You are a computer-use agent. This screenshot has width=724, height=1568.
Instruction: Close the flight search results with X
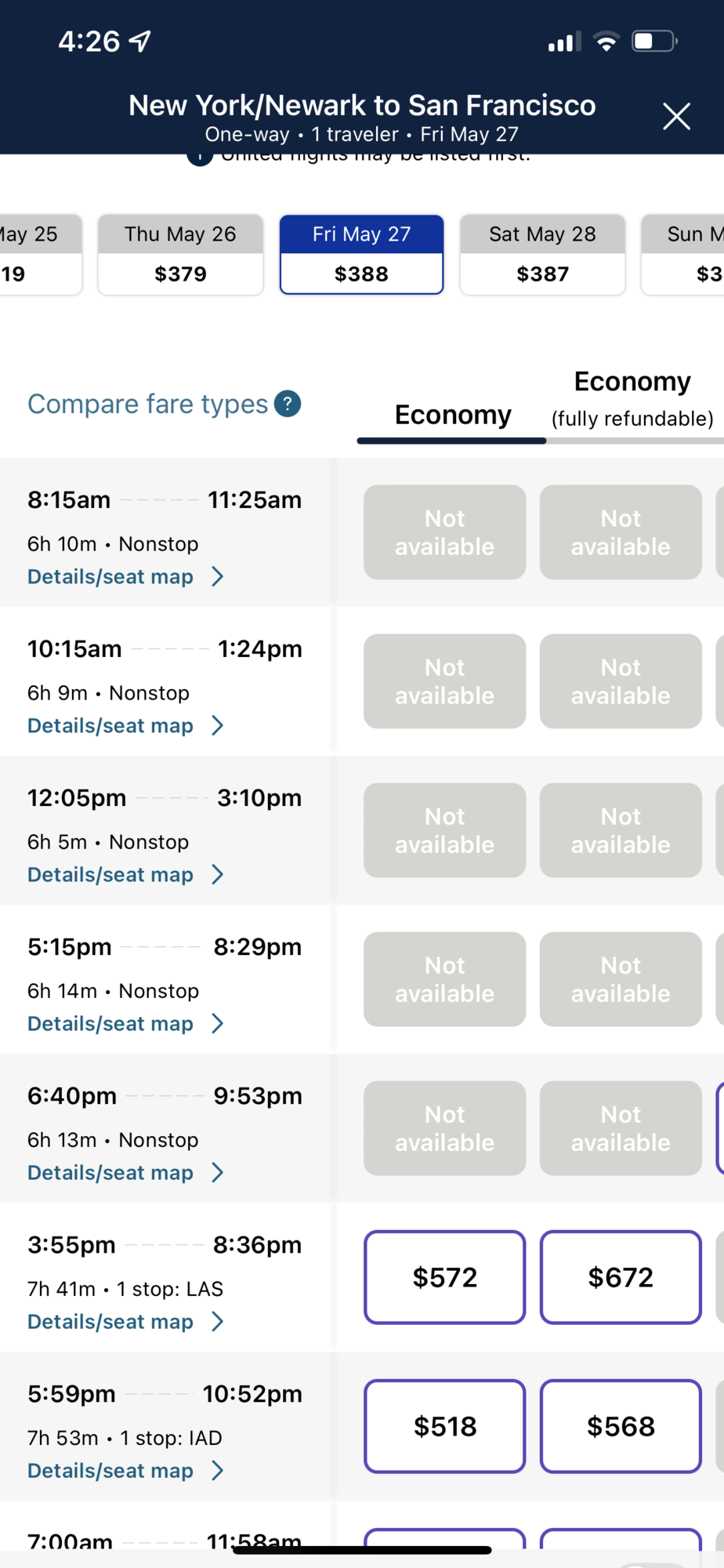click(x=676, y=117)
